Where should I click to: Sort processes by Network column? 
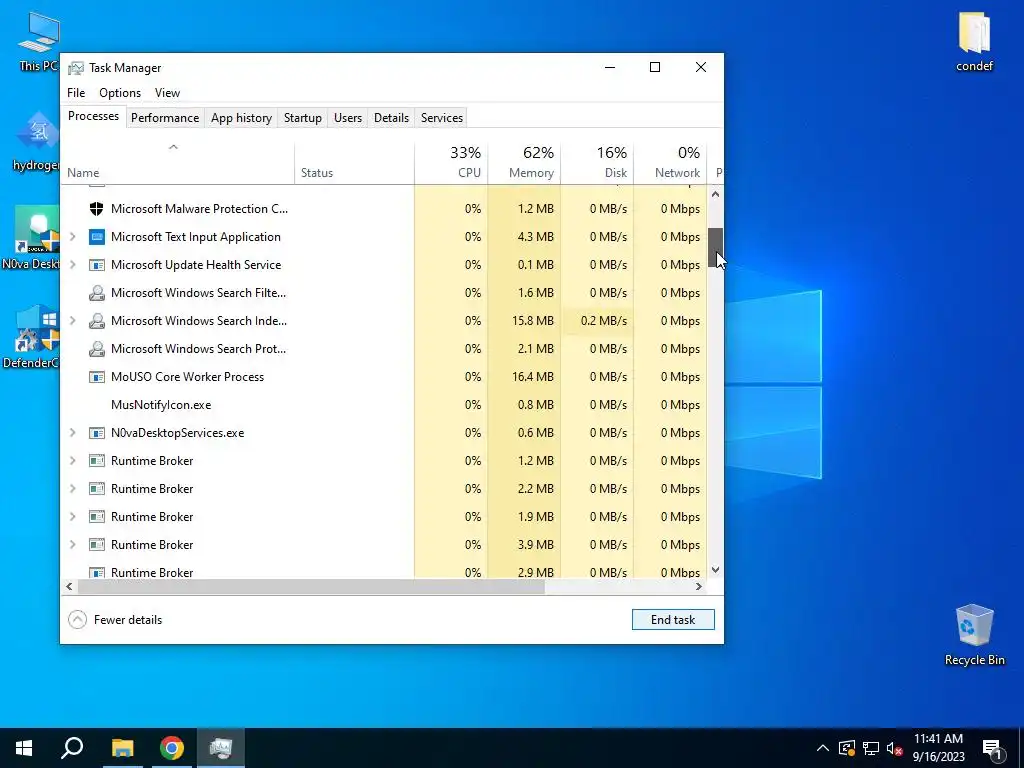click(670, 163)
